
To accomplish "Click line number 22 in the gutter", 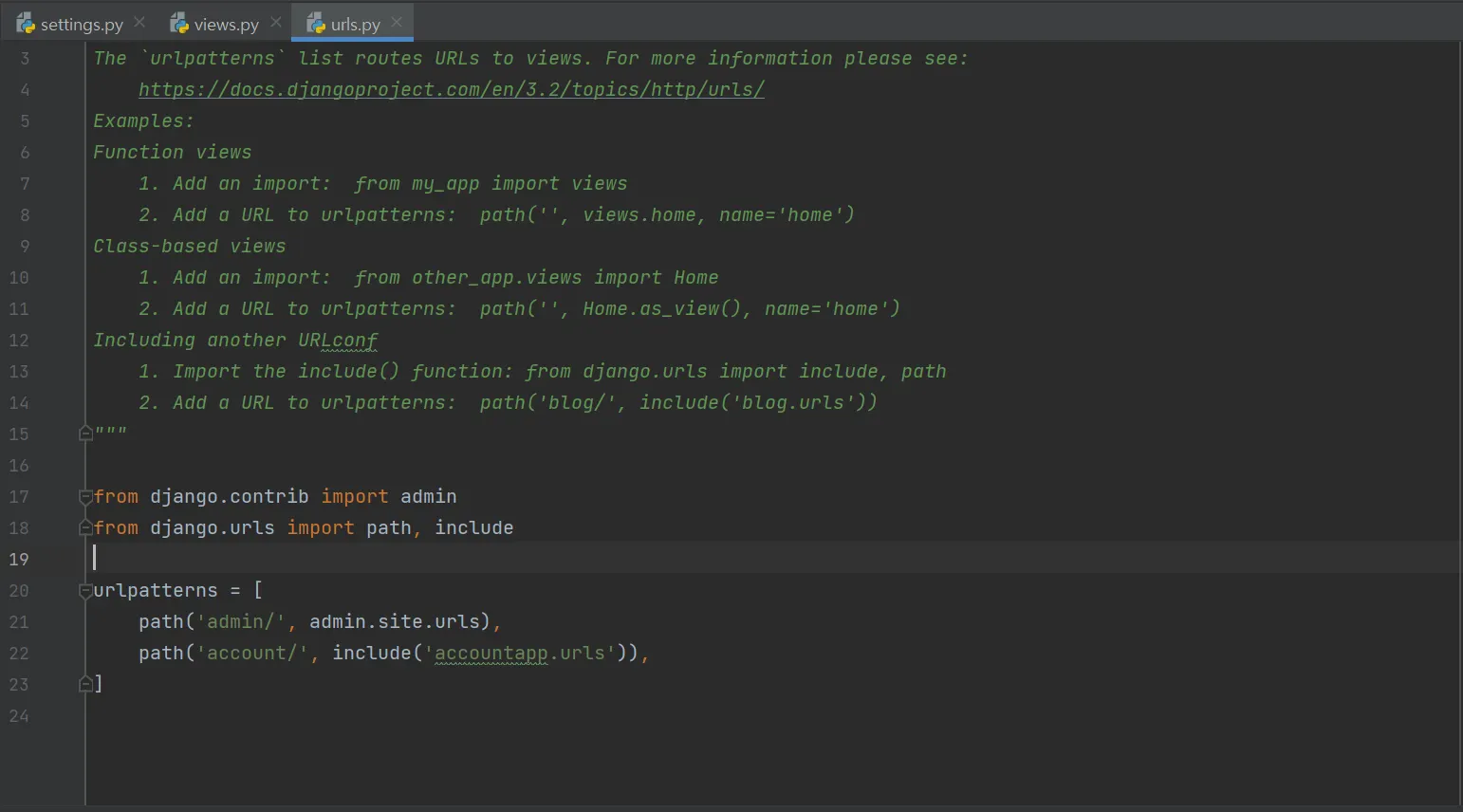I will (19, 654).
